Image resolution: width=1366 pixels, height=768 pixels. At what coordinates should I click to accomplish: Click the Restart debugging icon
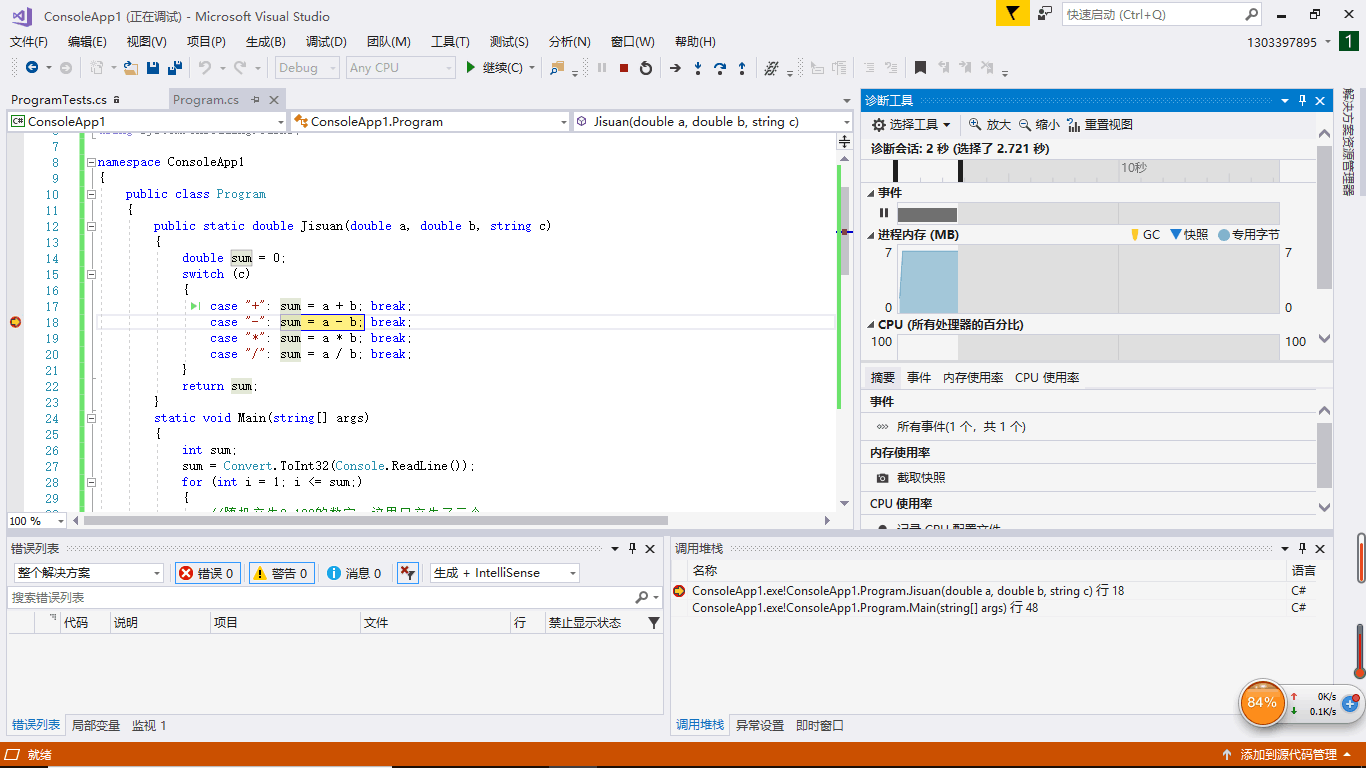click(x=646, y=68)
